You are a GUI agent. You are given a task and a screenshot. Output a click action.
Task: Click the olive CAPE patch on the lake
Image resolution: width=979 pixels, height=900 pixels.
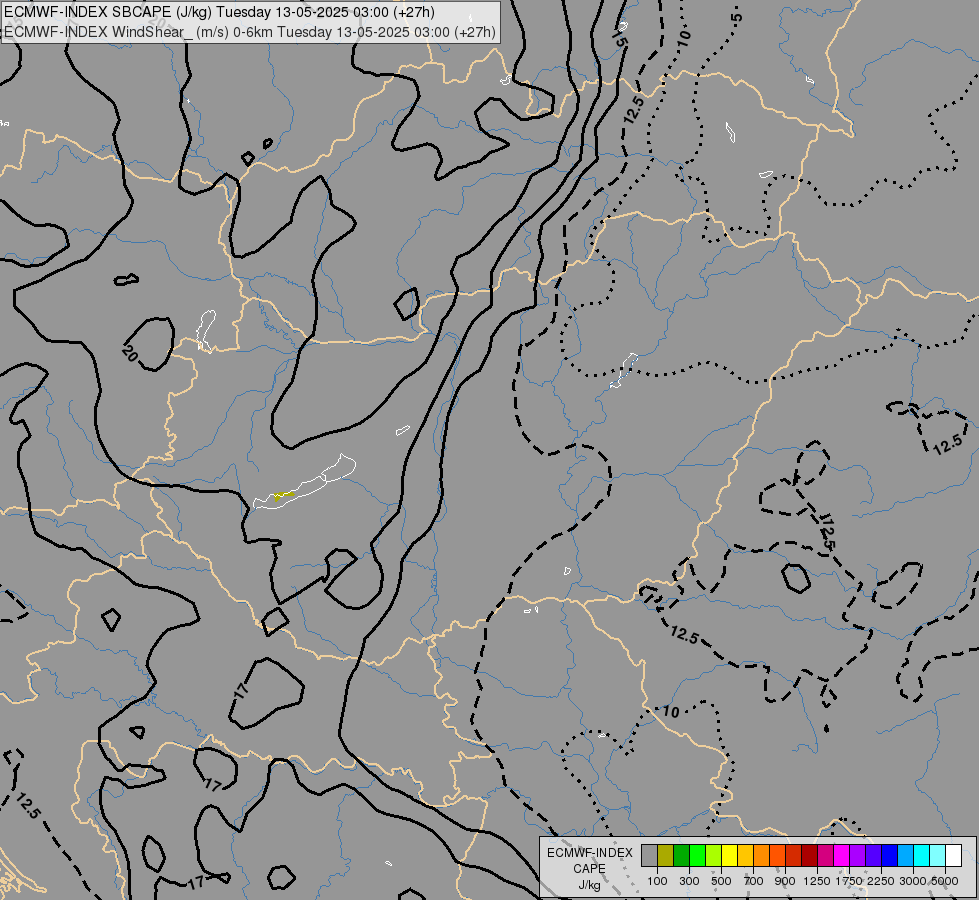click(x=283, y=496)
